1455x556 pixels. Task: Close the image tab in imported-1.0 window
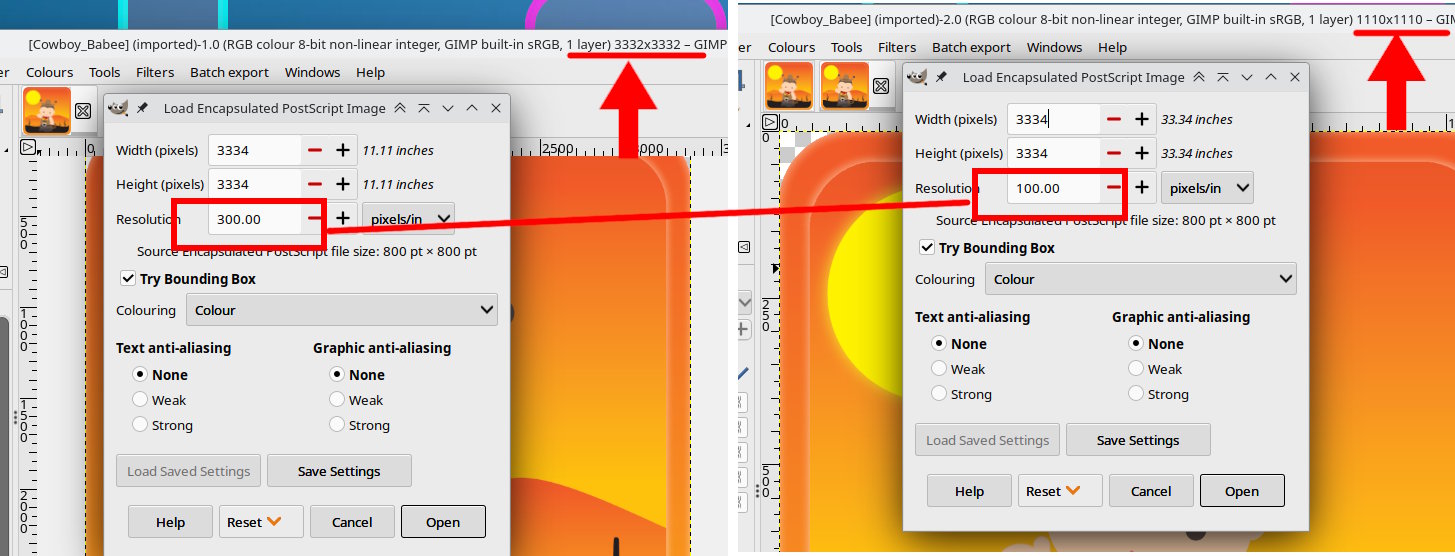click(83, 111)
